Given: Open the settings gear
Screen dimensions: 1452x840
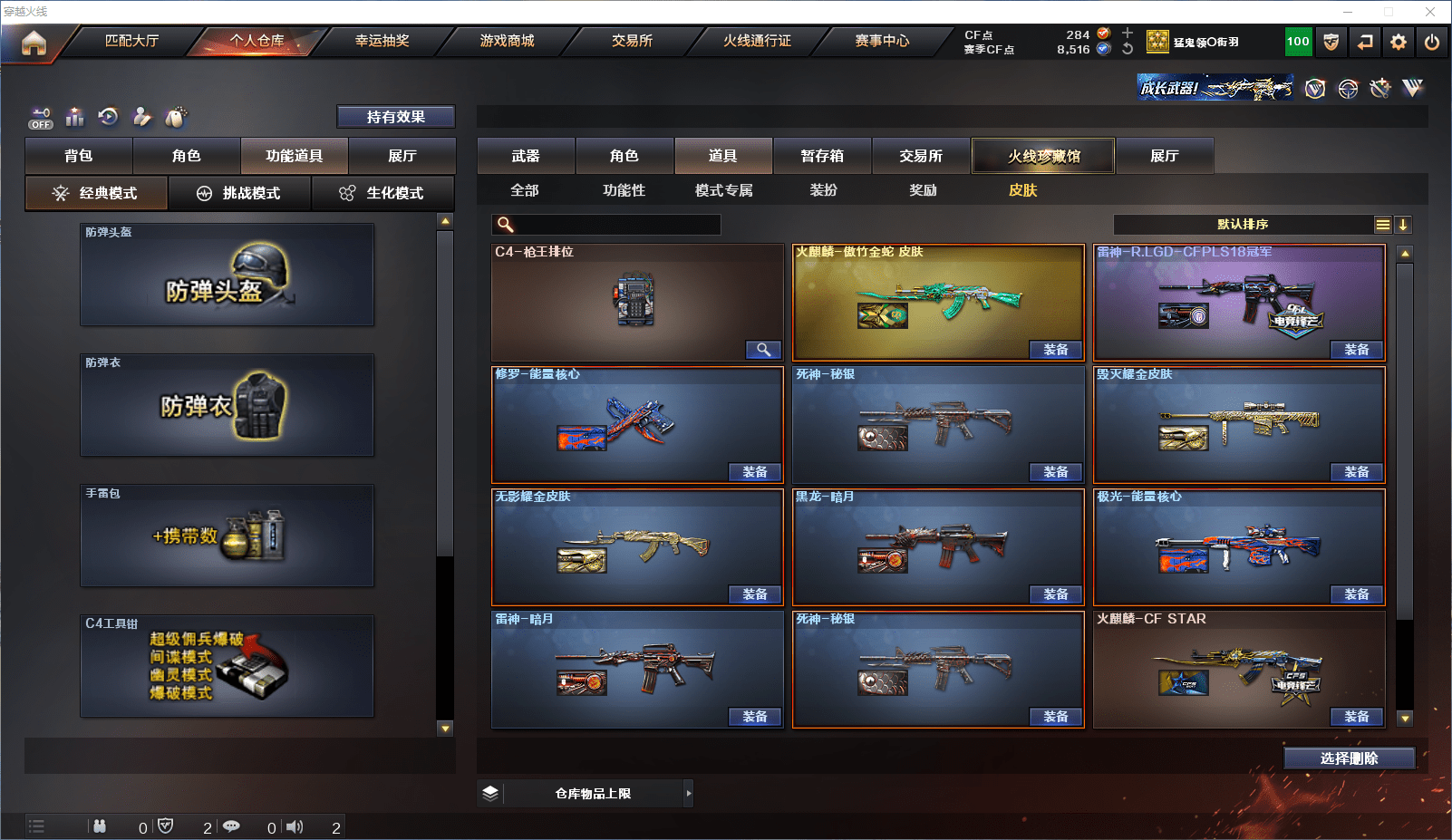Looking at the screenshot, I should pos(1399,42).
